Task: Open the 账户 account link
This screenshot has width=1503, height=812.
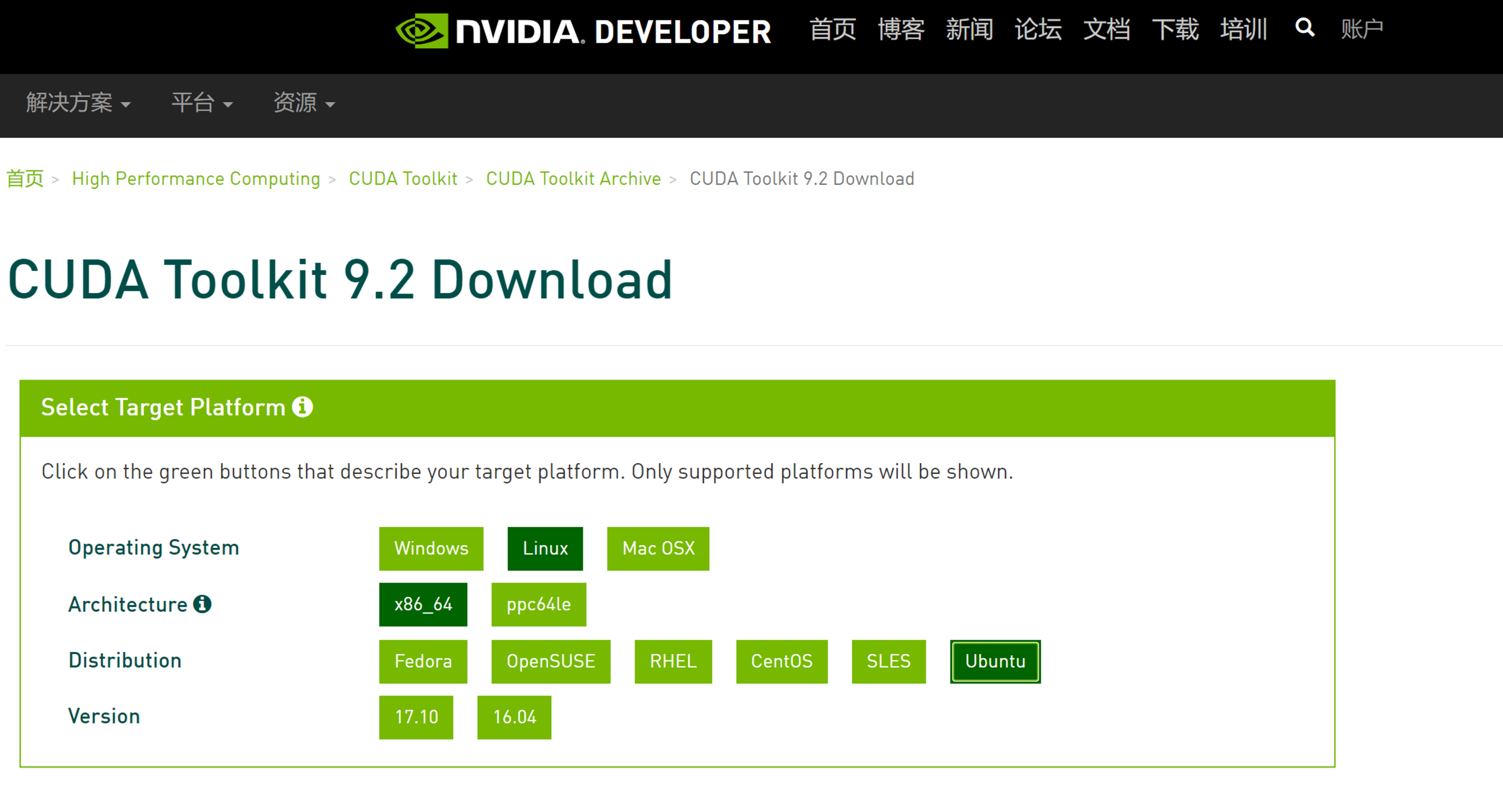Action: pos(1361,29)
